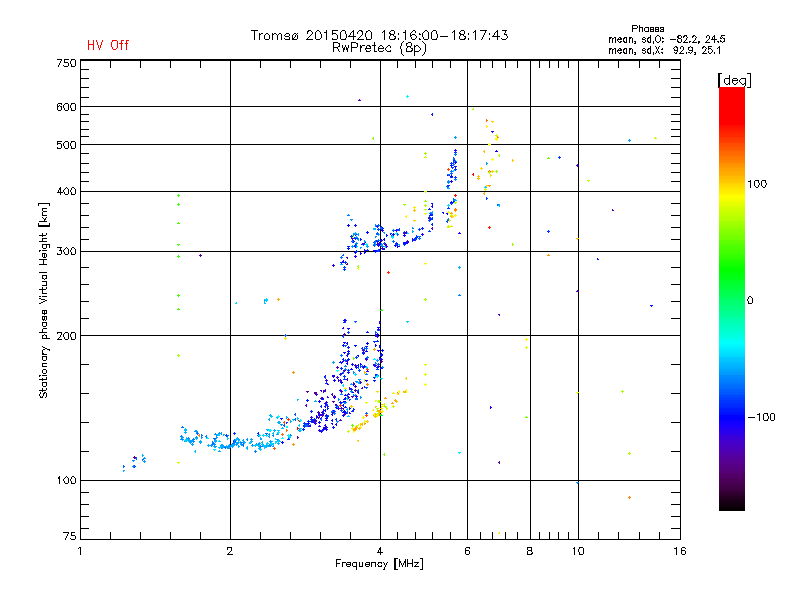The height and width of the screenshot is (600, 800).
Task: Click the colorbar tick label '-100'
Action: [x=761, y=417]
